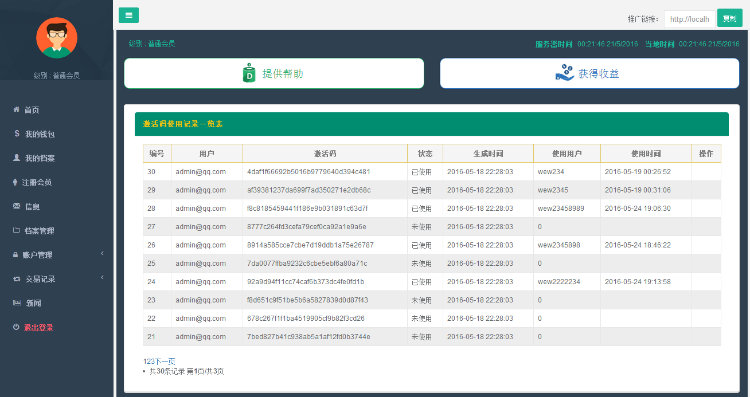Click user wow234 in the table

coord(551,171)
